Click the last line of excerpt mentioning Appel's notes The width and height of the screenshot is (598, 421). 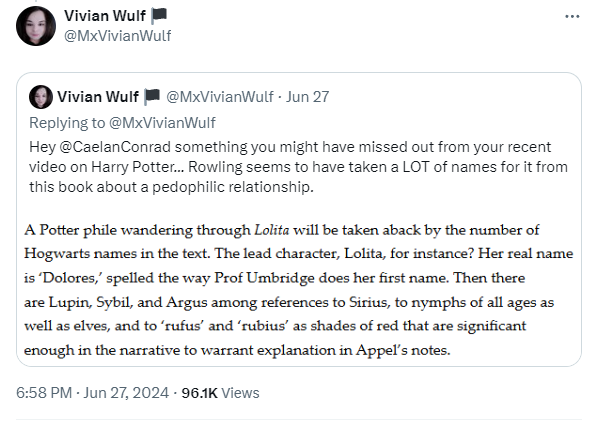pos(237,350)
